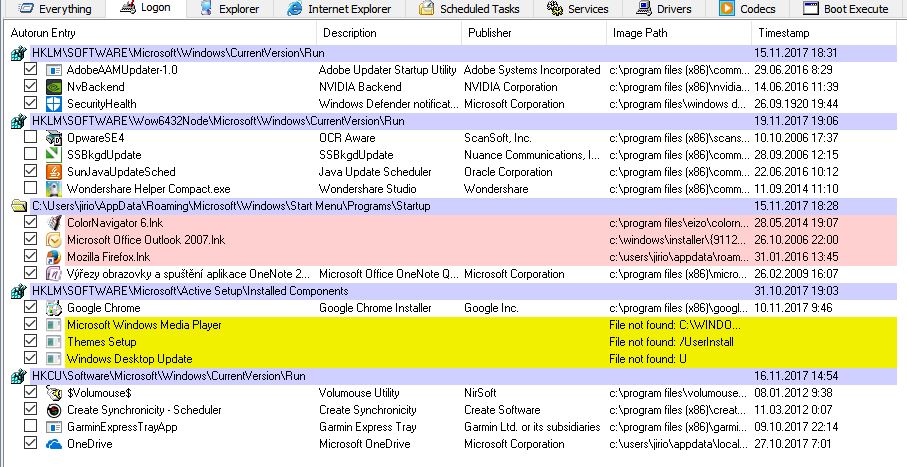The width and height of the screenshot is (907, 467).
Task: Sort by Publisher column header
Action: tap(534, 33)
